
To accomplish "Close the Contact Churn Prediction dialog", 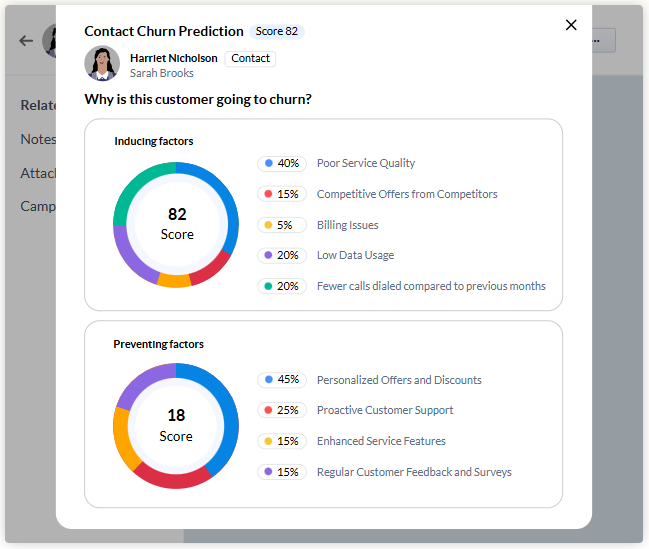I will pyautogui.click(x=571, y=25).
